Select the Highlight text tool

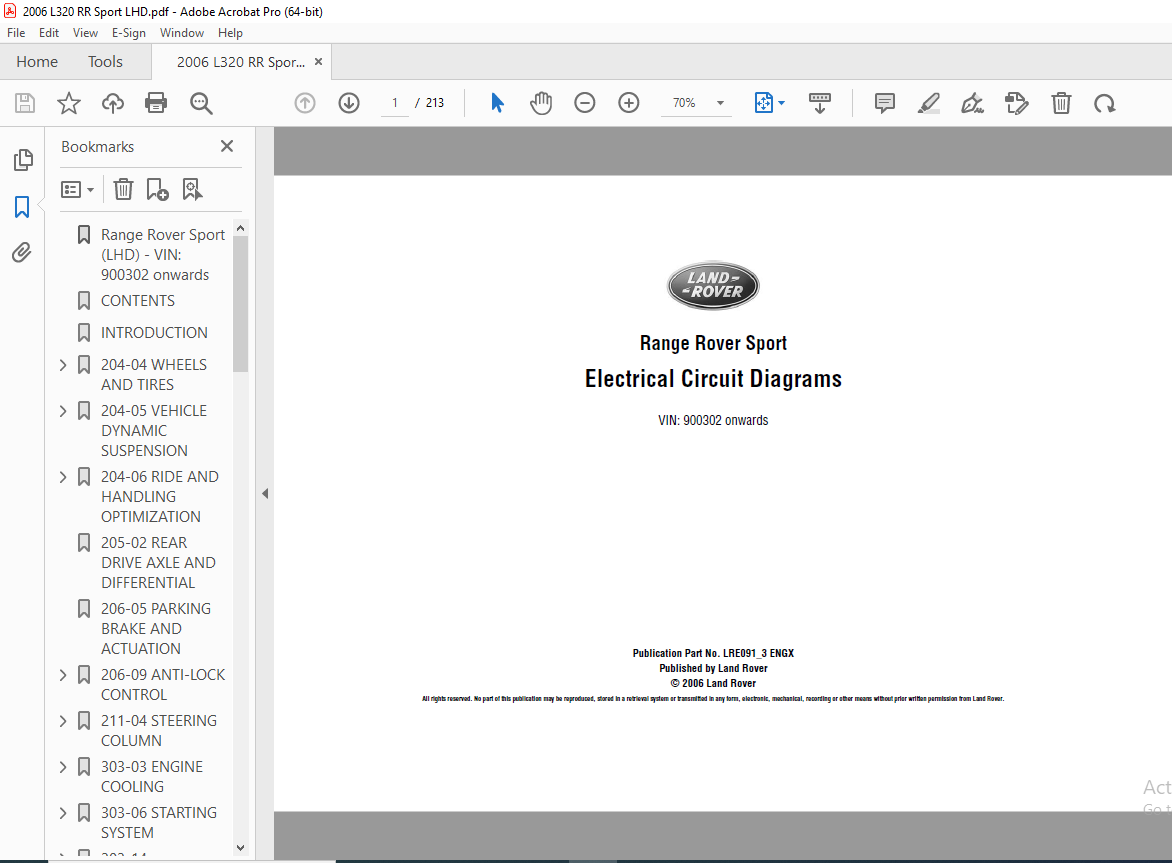point(928,103)
